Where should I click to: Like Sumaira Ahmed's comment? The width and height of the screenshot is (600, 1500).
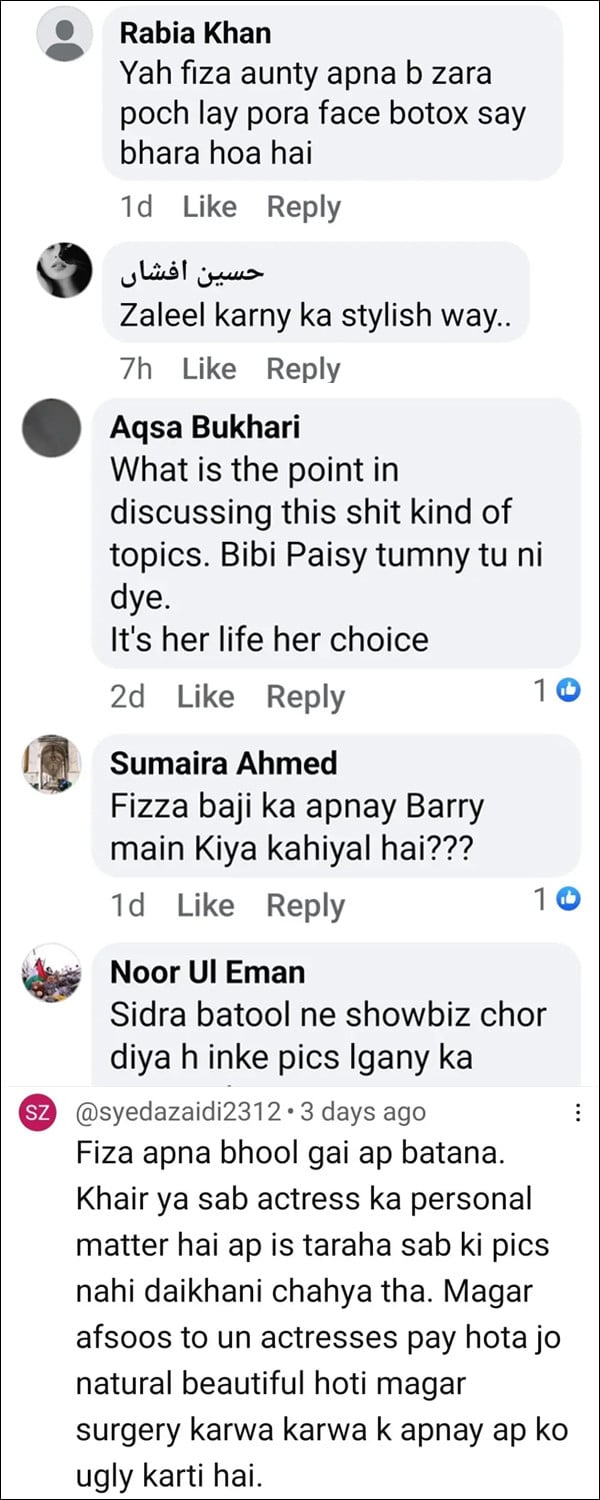click(x=205, y=906)
